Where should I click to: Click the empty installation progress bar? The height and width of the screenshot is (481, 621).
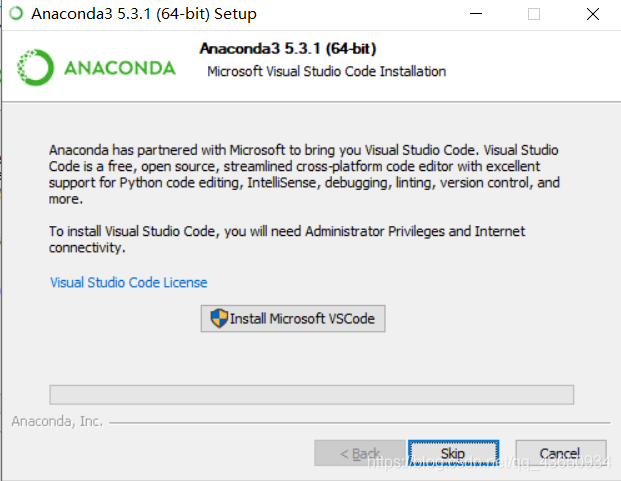312,395
